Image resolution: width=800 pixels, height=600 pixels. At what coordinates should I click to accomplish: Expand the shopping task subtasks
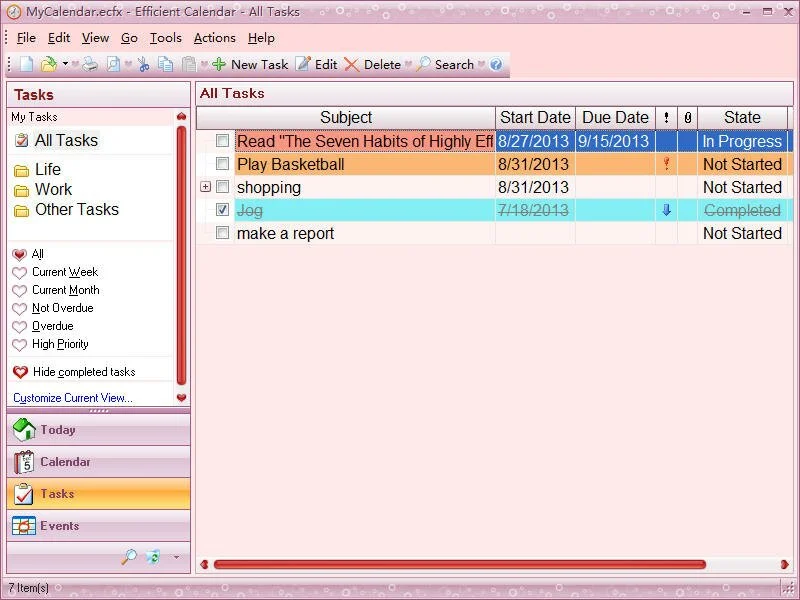coord(205,187)
